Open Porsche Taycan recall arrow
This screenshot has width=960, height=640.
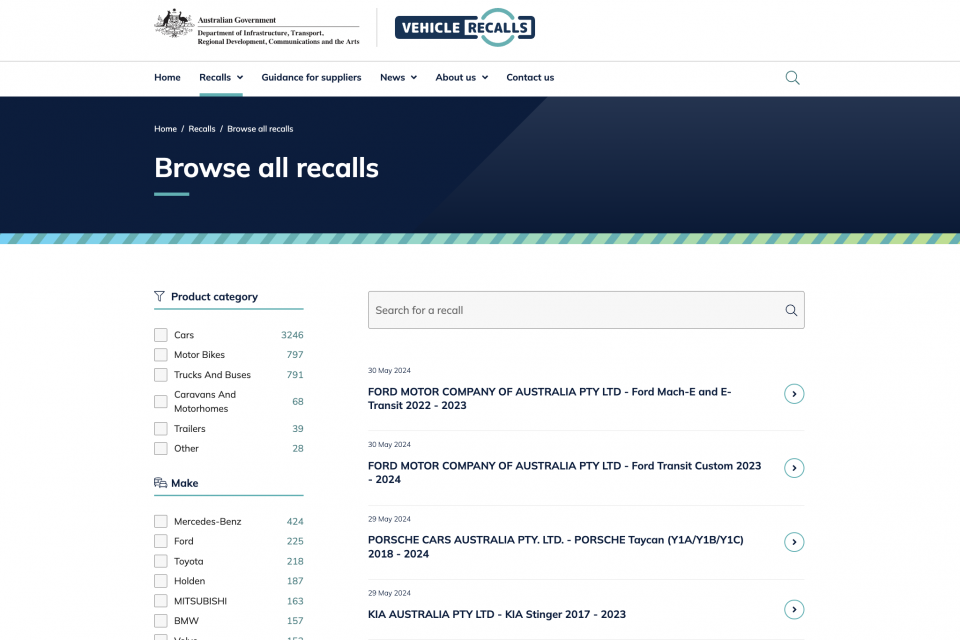(794, 542)
